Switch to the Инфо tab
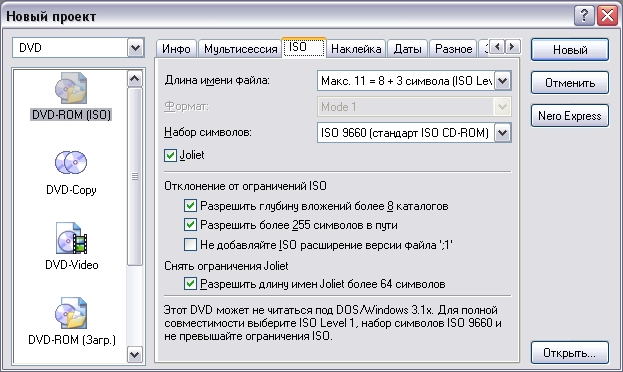The image size is (623, 372). click(x=176, y=49)
